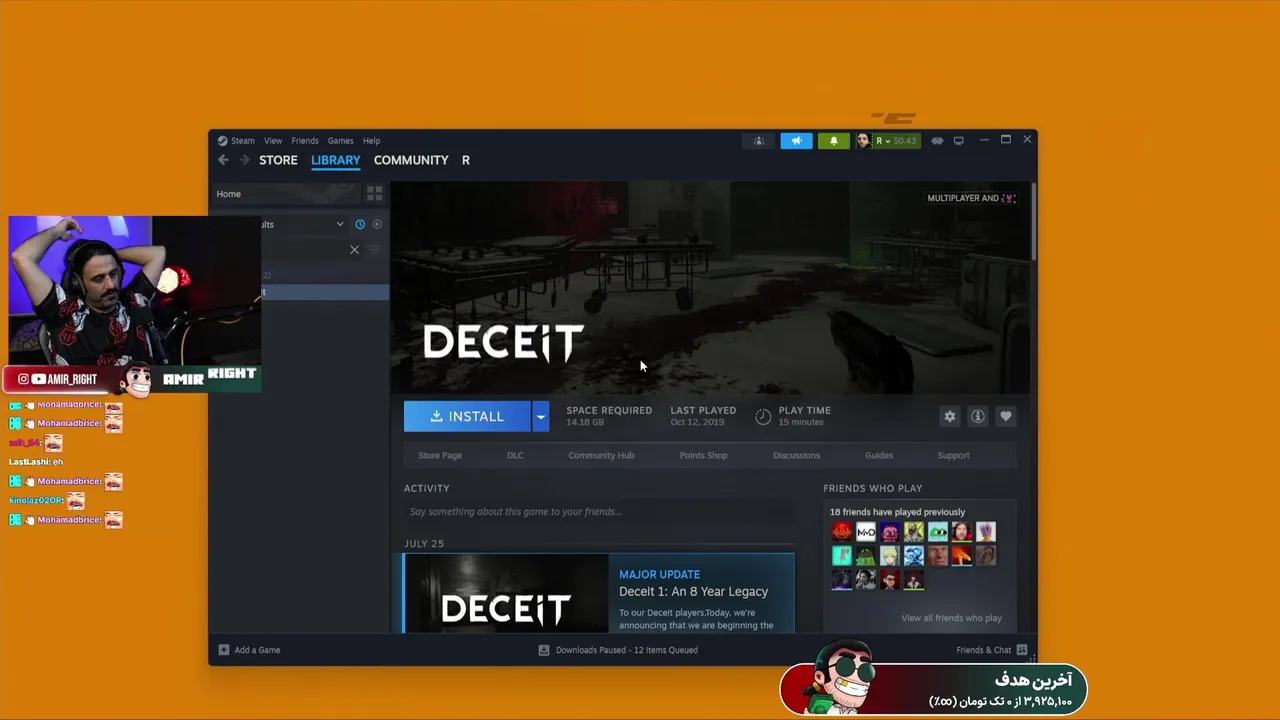The width and height of the screenshot is (1280, 720).
Task: Open the blue announcements megaphone button
Action: pos(796,141)
